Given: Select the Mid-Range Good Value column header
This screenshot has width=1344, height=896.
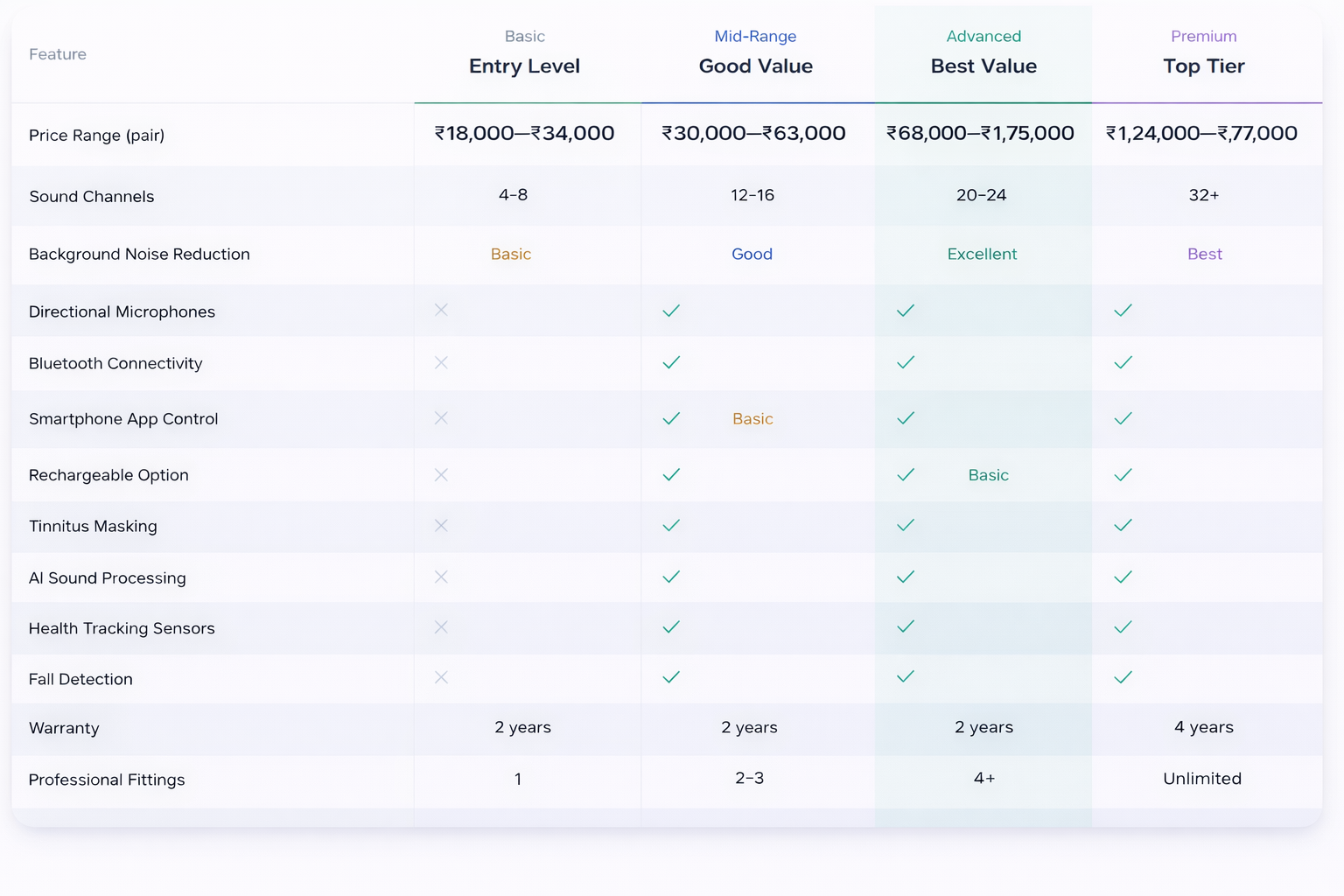Looking at the screenshot, I should coord(755,53).
